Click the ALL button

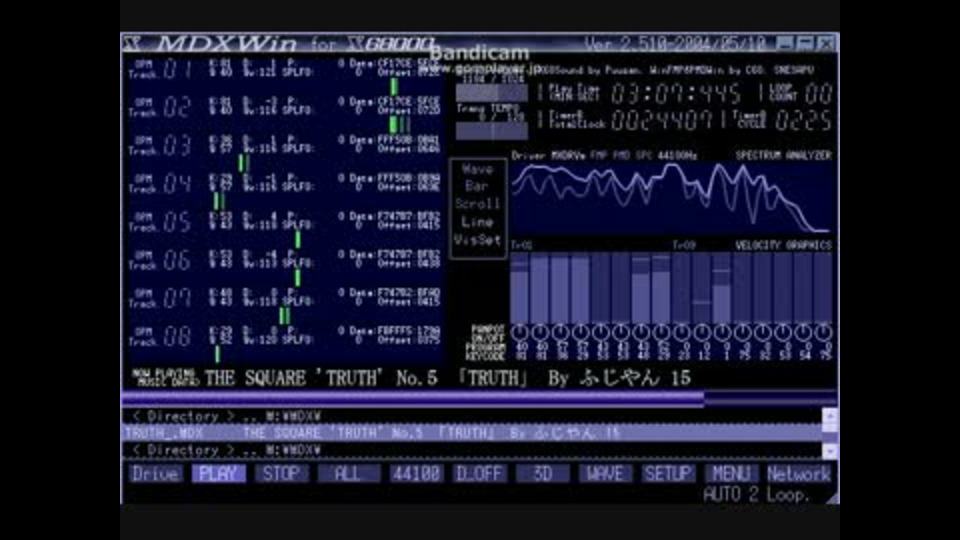348,473
